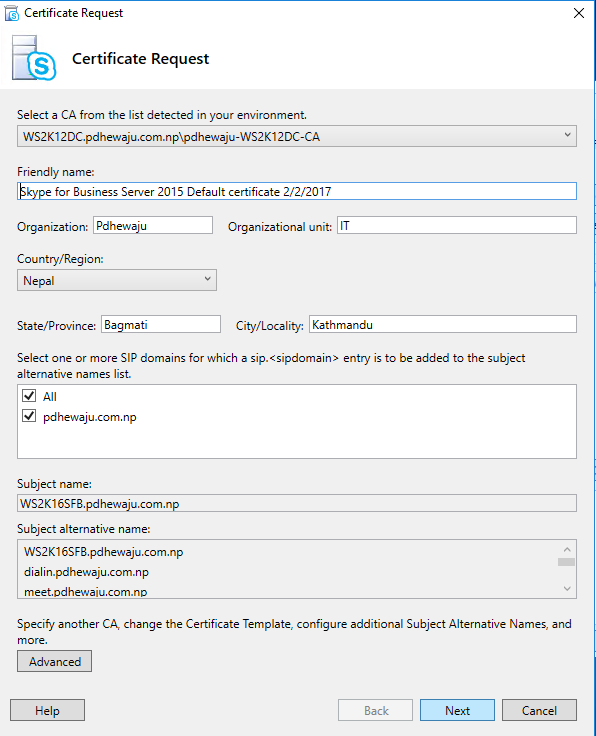Click the small title bar Certificate Request icon
The image size is (596, 736).
click(12, 14)
